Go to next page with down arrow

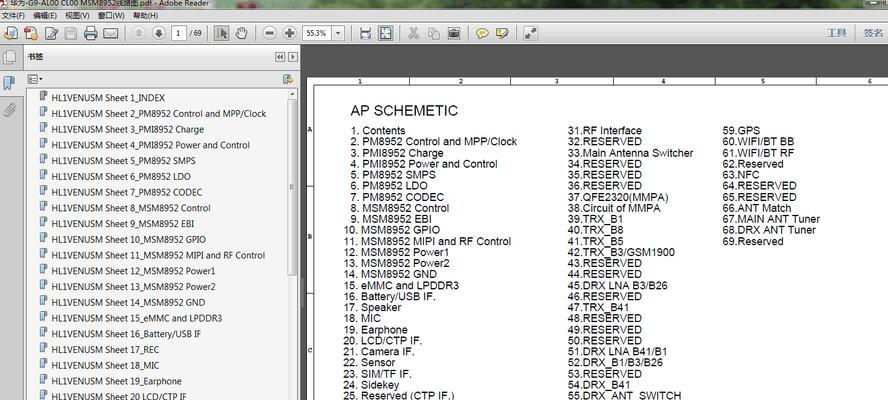click(159, 33)
